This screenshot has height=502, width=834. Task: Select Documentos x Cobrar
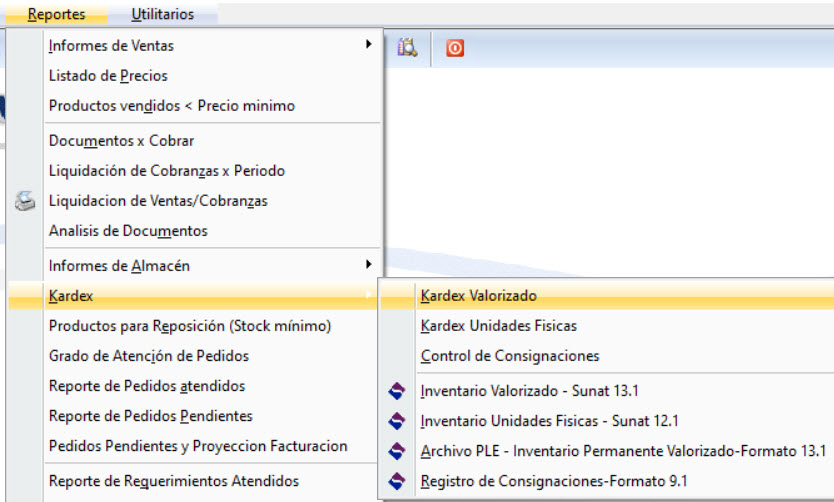(x=195, y=141)
